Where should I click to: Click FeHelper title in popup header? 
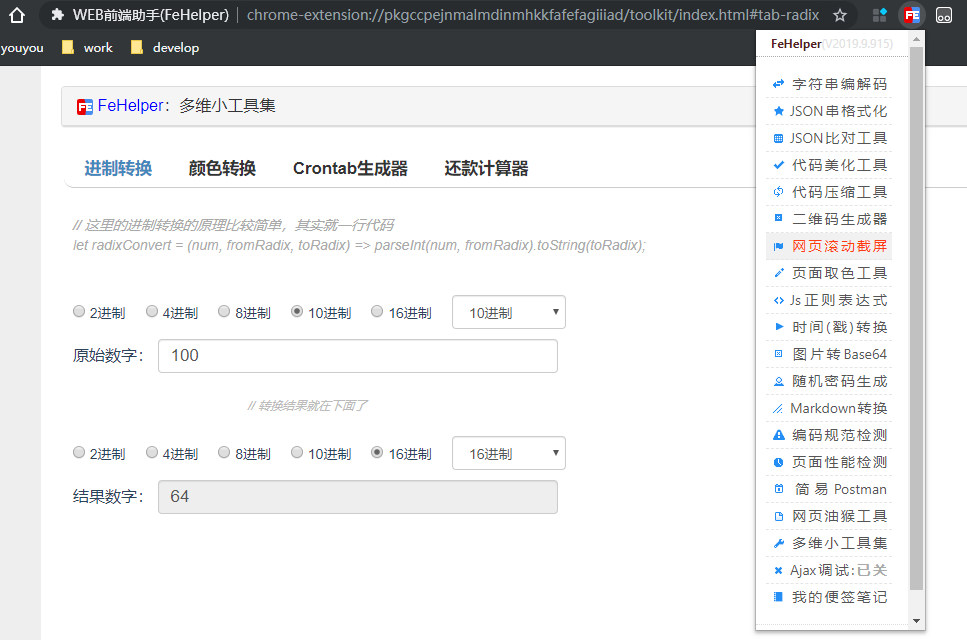796,44
